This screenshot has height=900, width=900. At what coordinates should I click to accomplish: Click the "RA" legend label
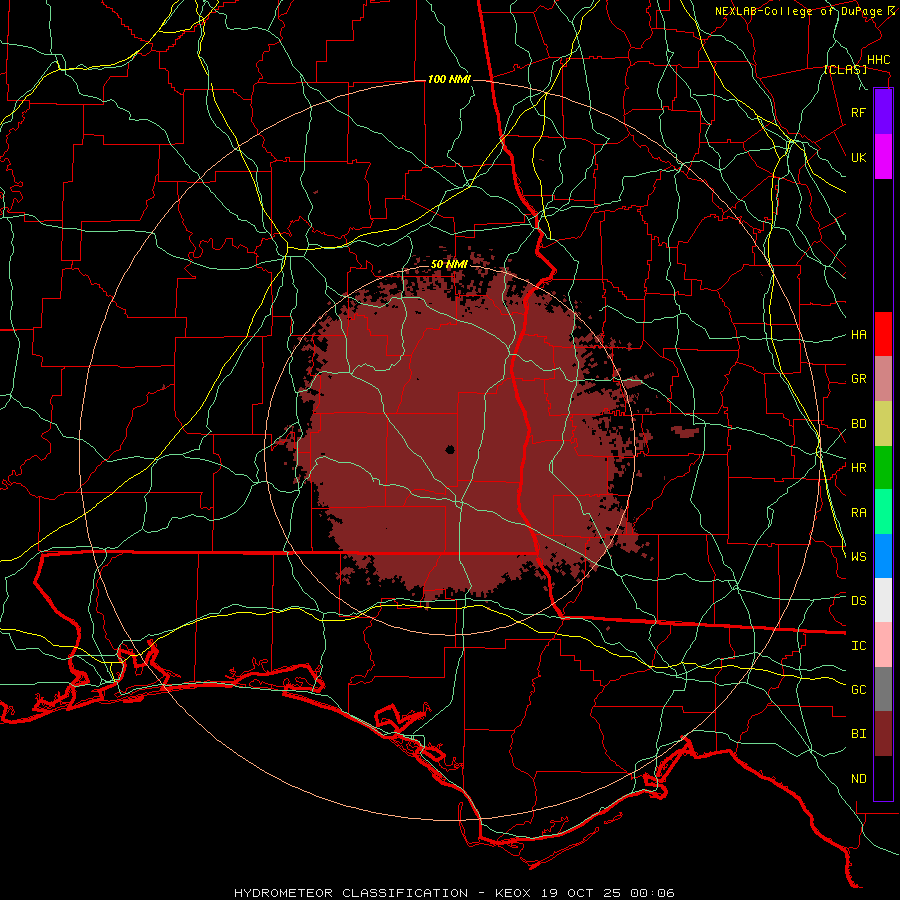[x=859, y=513]
